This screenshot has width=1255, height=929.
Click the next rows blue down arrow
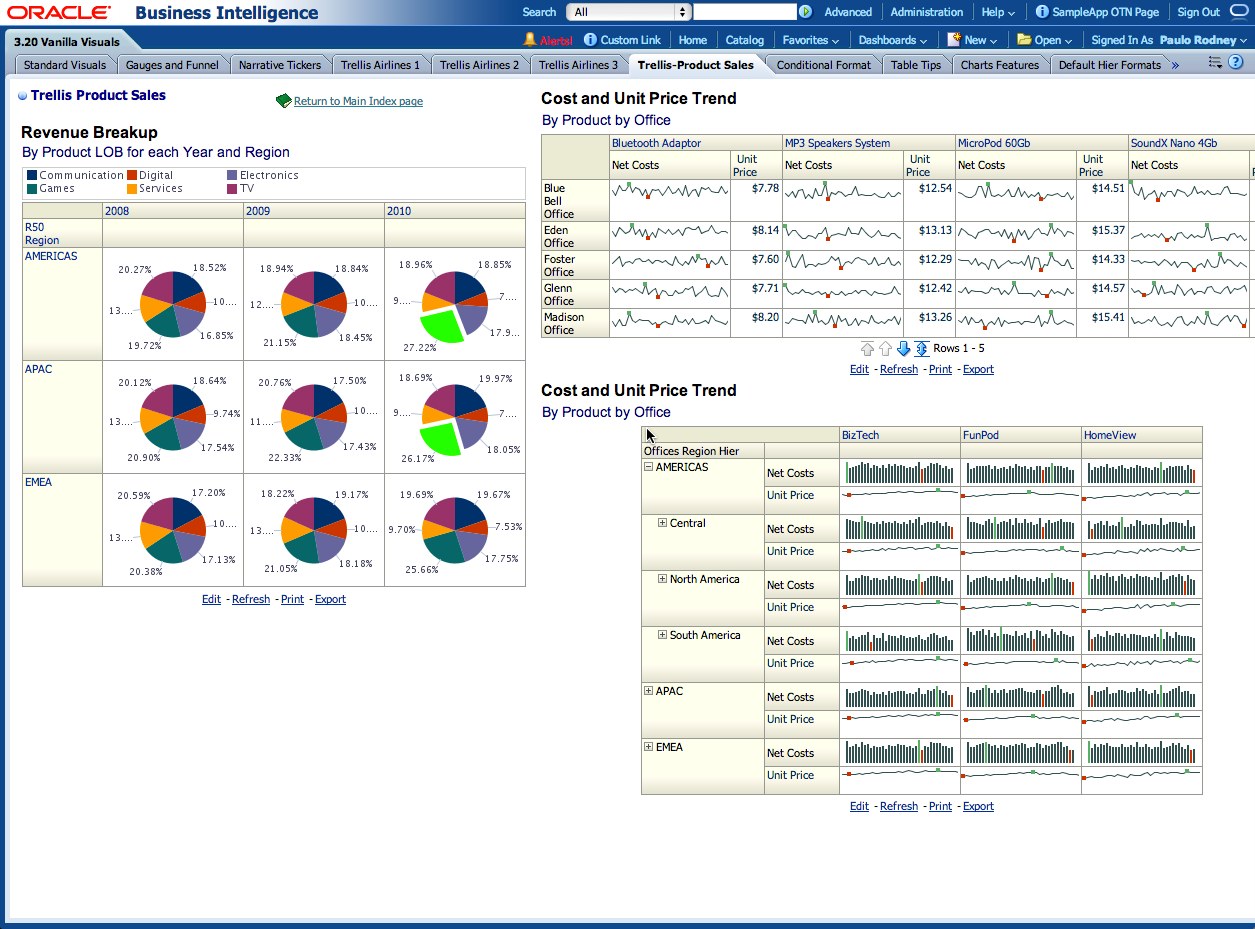click(903, 348)
